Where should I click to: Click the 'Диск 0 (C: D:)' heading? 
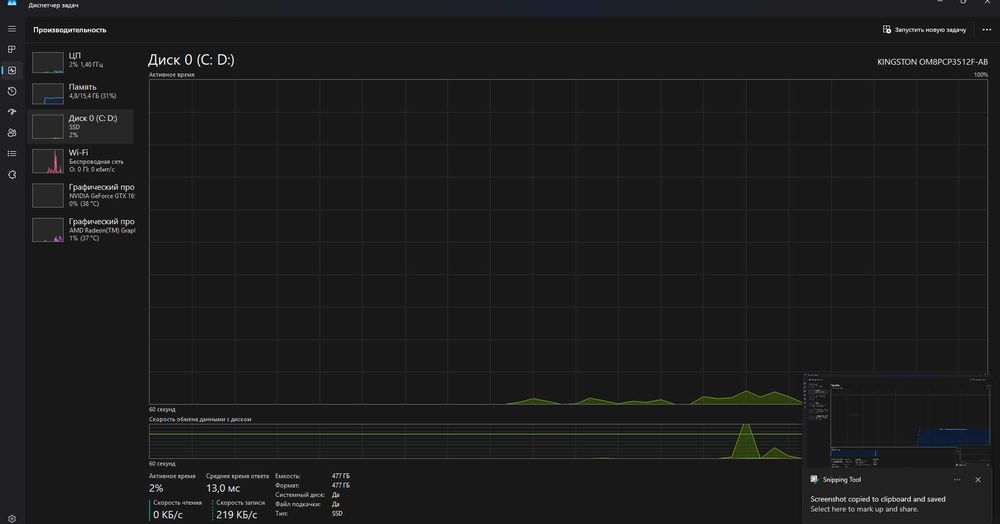[x=191, y=60]
